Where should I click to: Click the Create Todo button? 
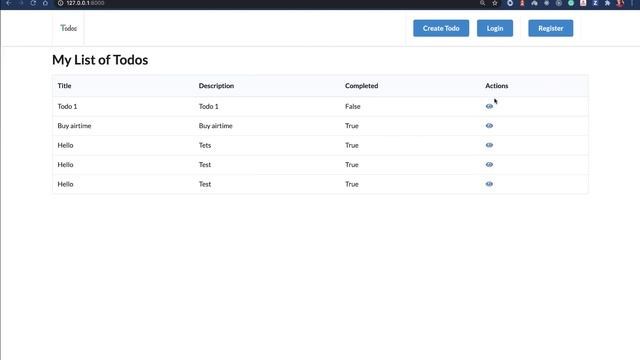pyautogui.click(x=441, y=28)
